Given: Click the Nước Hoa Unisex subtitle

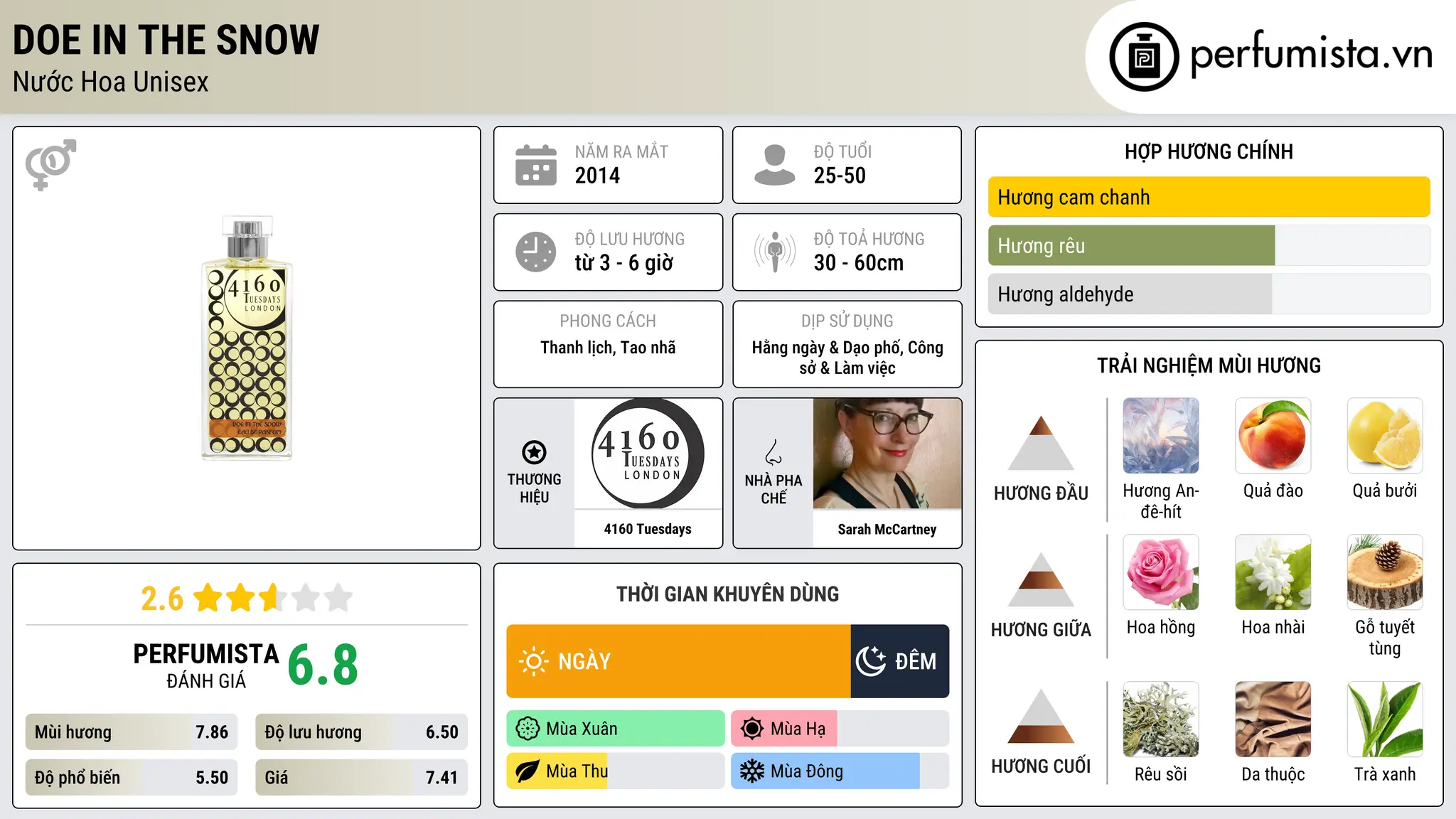Looking at the screenshot, I should (x=111, y=82).
